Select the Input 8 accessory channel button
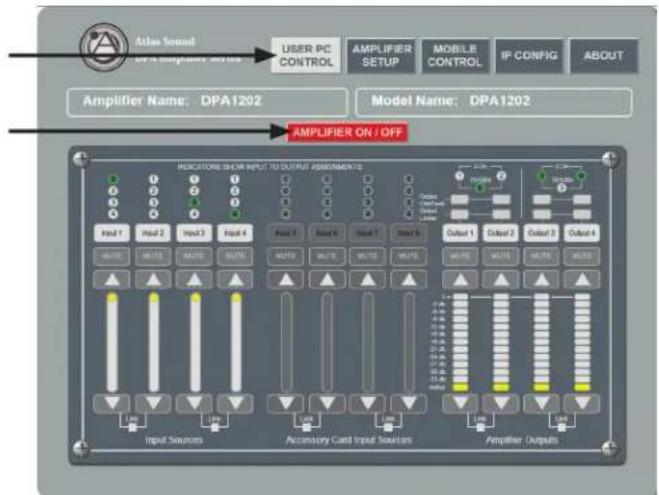Screen dimensions: 659x495 click(x=409, y=233)
